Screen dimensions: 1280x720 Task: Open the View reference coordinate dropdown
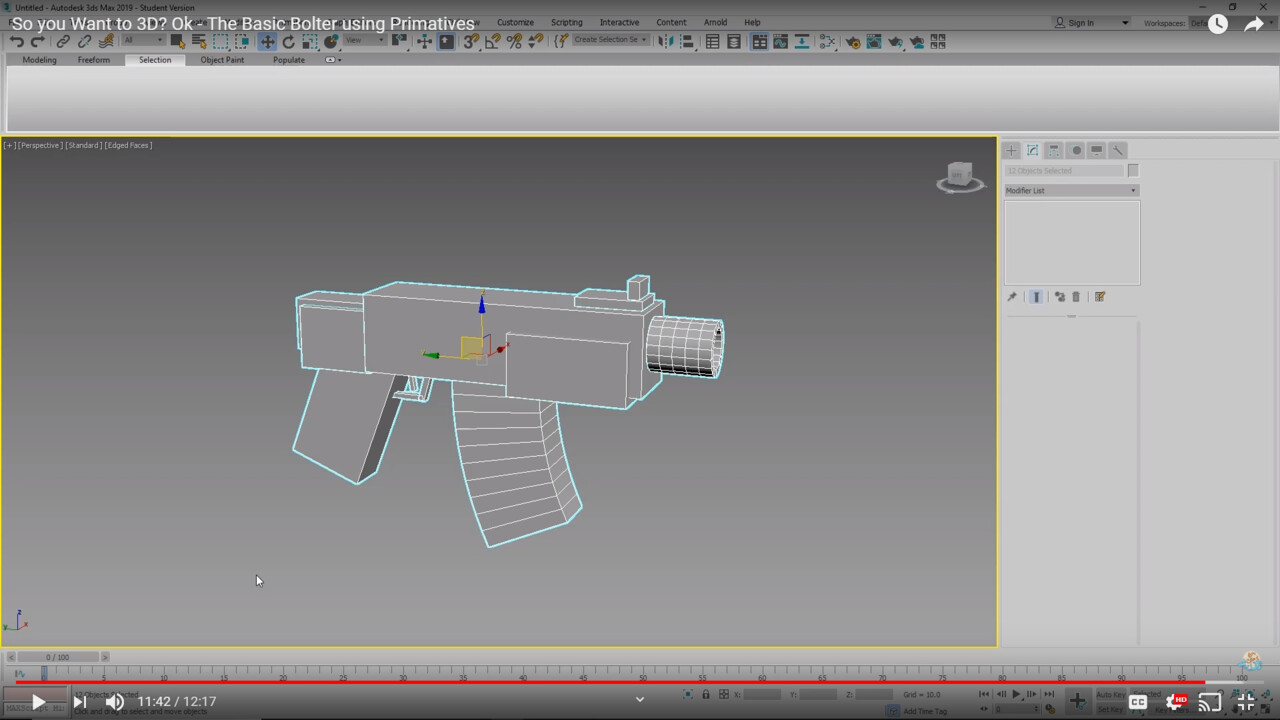pyautogui.click(x=365, y=40)
